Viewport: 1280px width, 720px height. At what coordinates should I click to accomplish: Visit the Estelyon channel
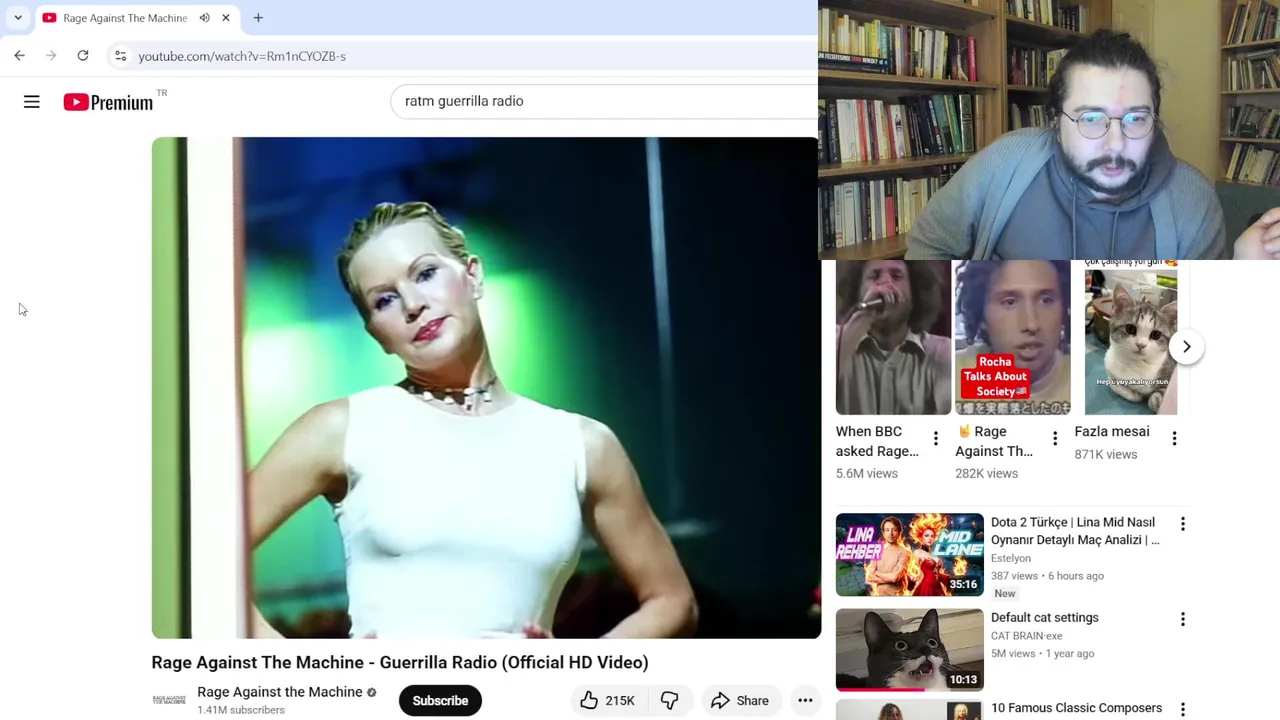point(1011,558)
